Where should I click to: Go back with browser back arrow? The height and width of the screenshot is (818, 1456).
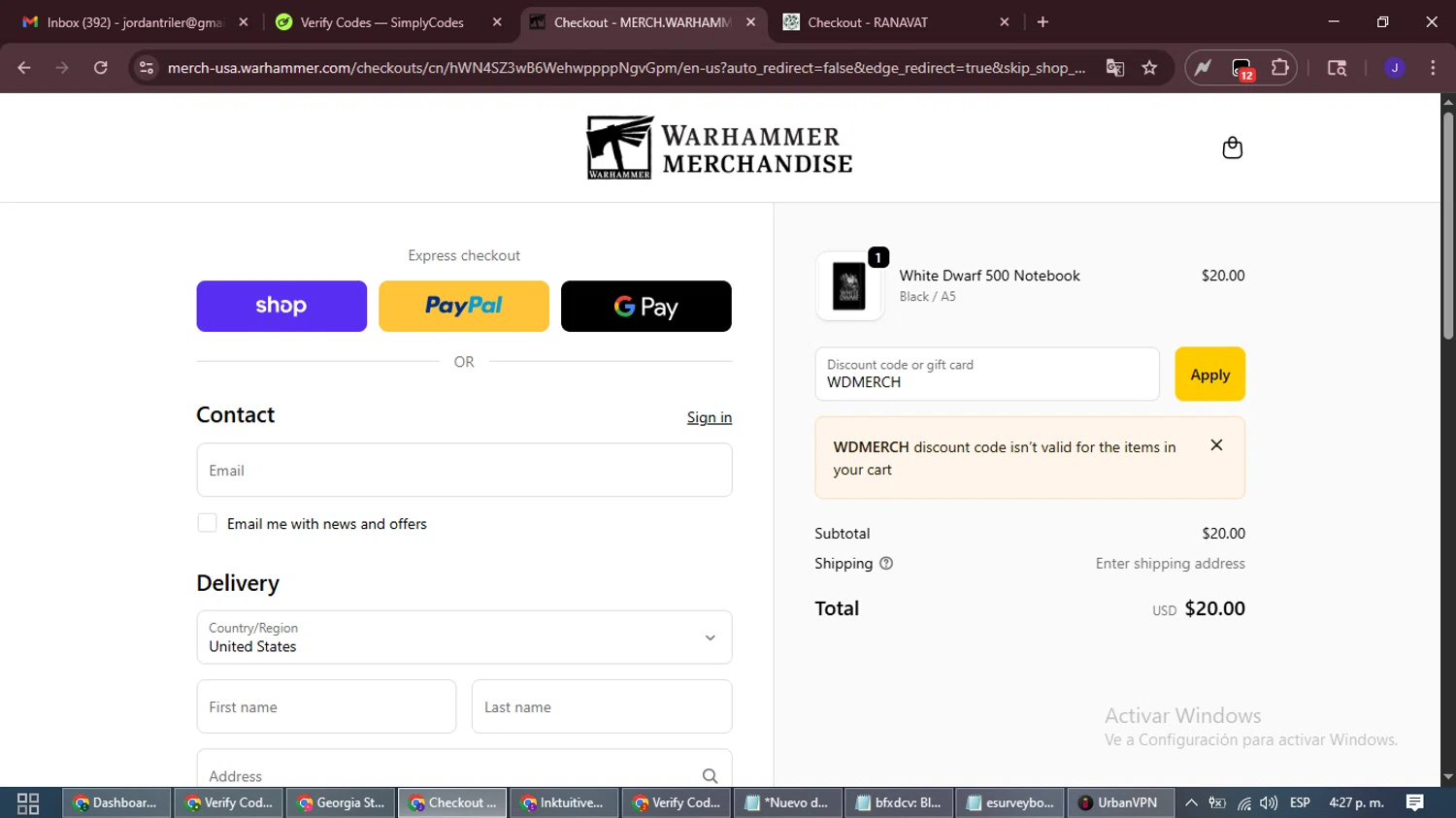(x=24, y=68)
